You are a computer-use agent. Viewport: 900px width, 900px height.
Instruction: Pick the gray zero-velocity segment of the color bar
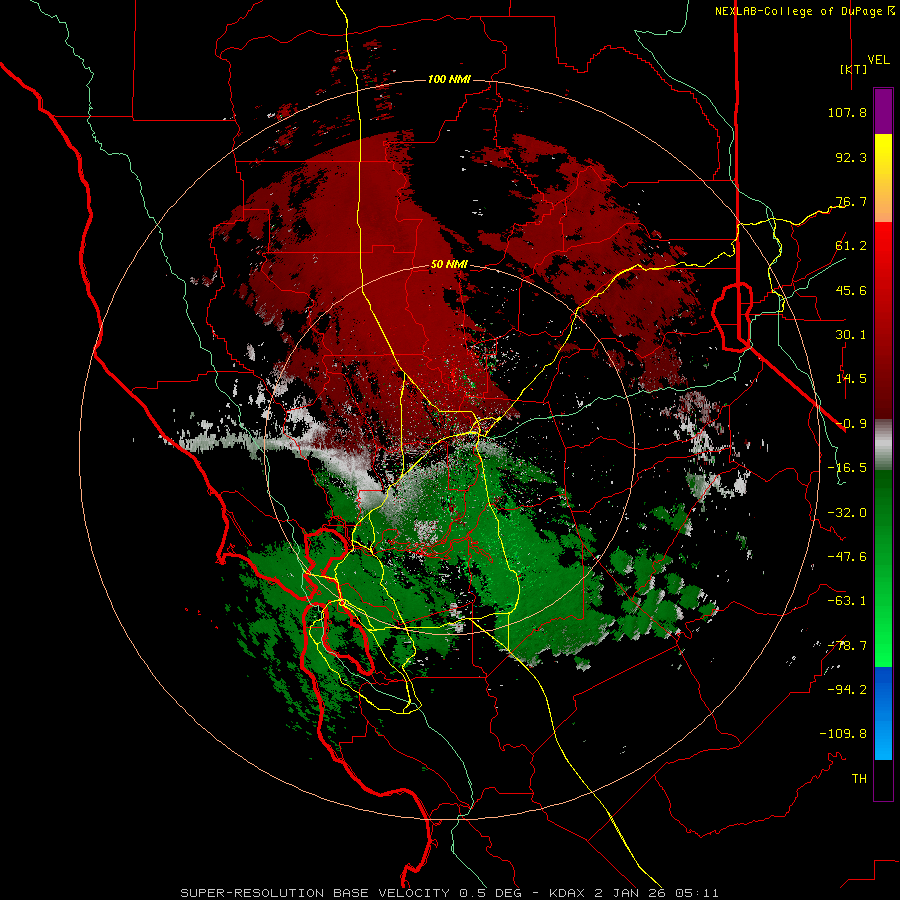[x=883, y=444]
